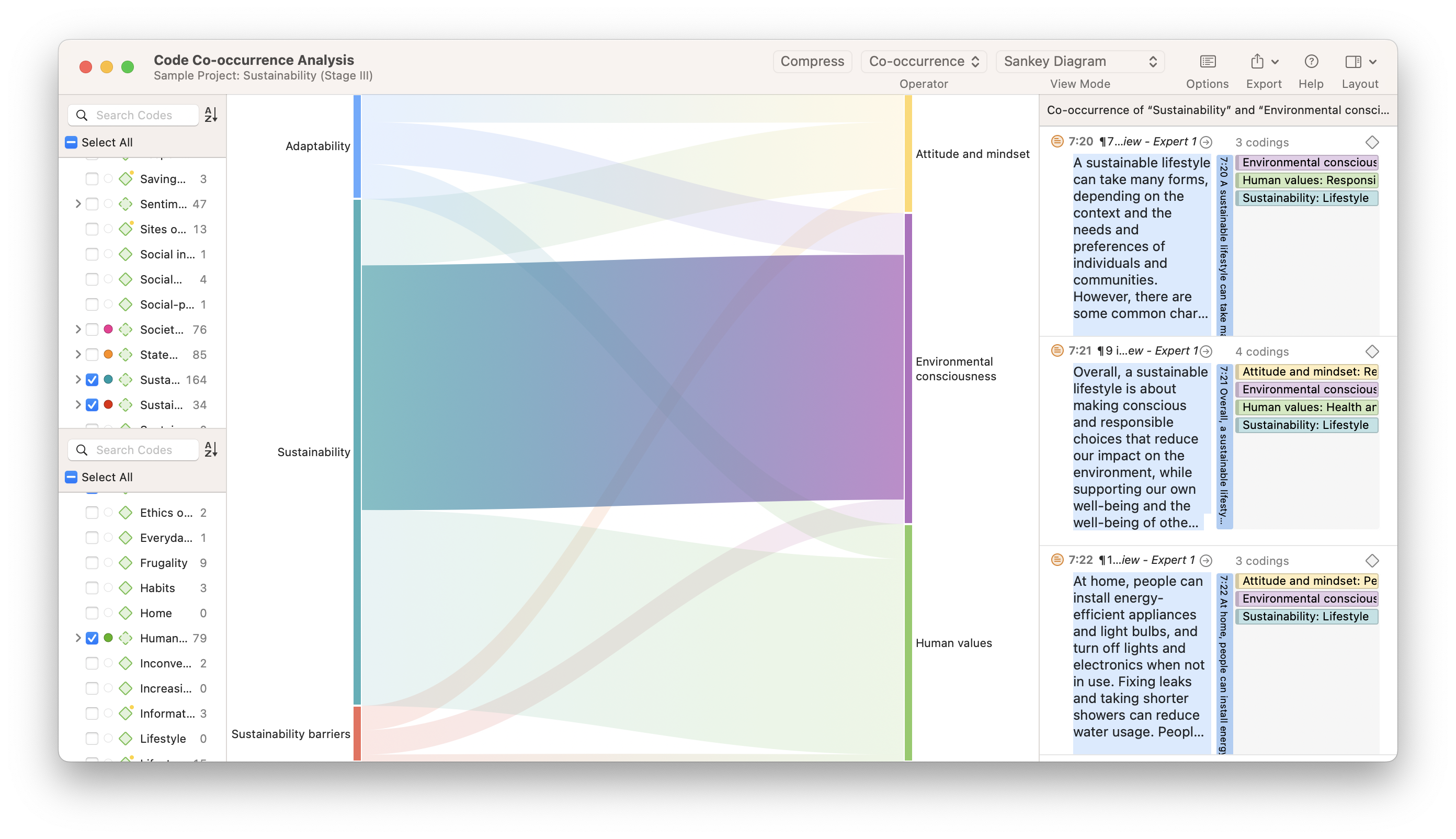Open the Sankey Diagram view mode dropdown
This screenshot has width=1456, height=839.
pyautogui.click(x=1079, y=62)
